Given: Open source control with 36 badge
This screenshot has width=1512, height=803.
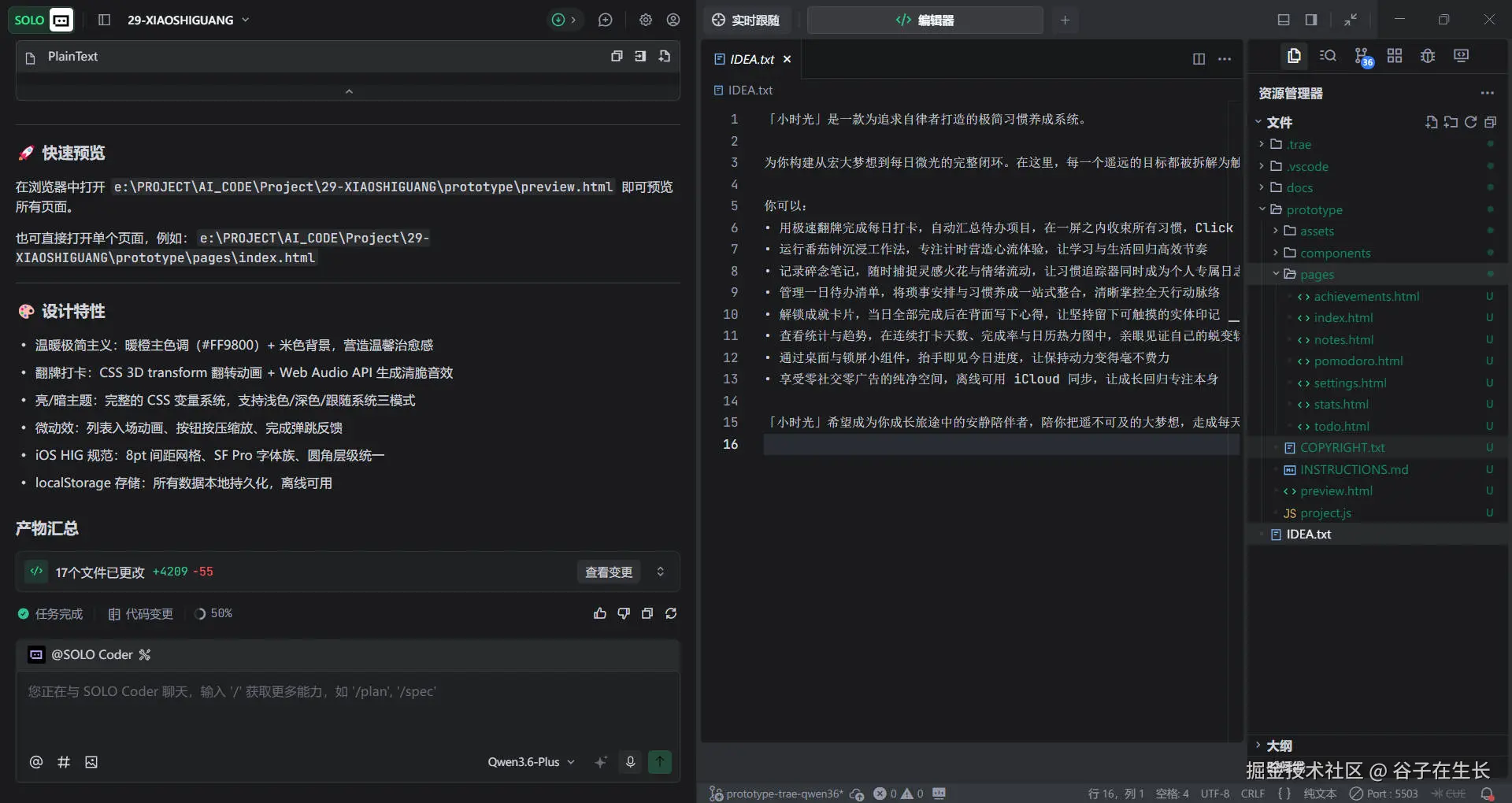Looking at the screenshot, I should click(1362, 57).
